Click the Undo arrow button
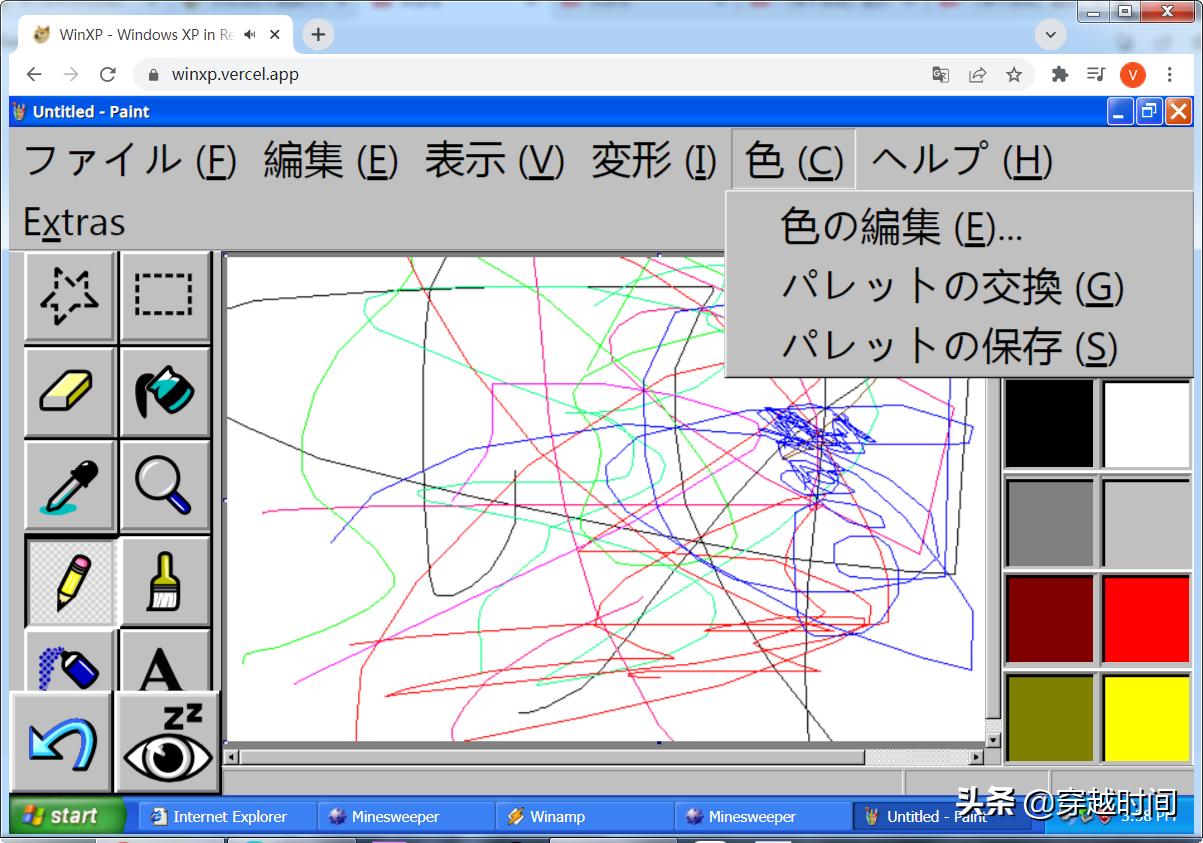 [x=63, y=742]
